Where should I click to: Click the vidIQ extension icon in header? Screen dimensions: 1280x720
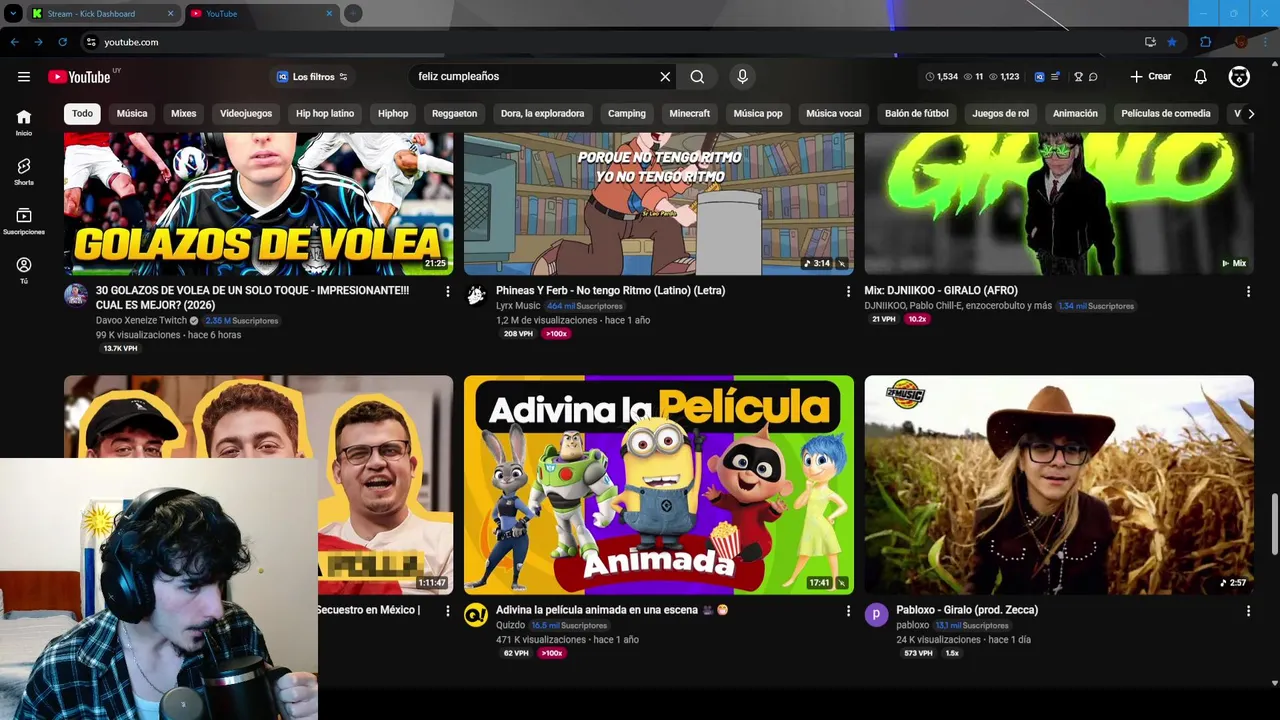[1039, 76]
